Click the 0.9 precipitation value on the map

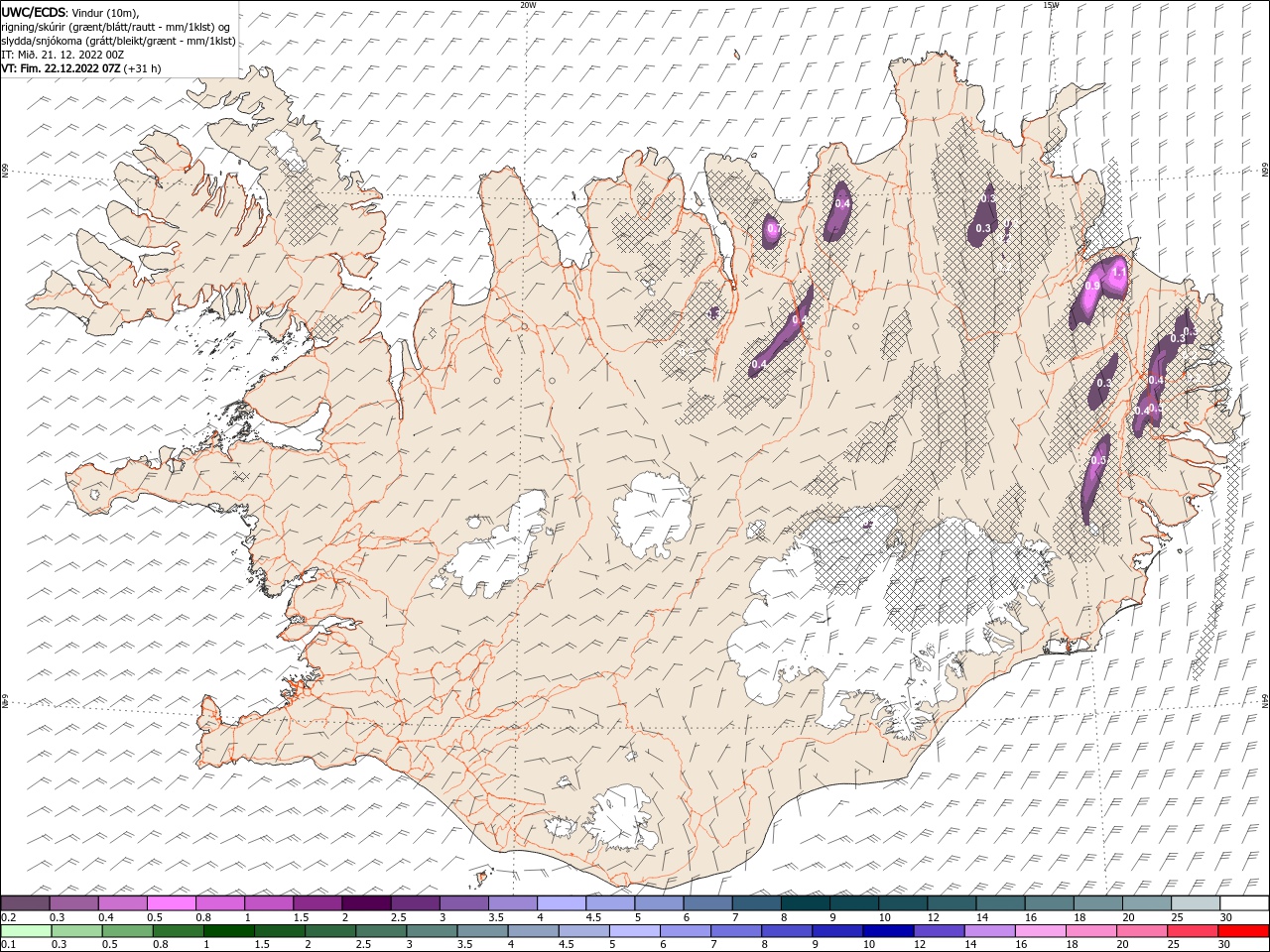click(x=1092, y=286)
